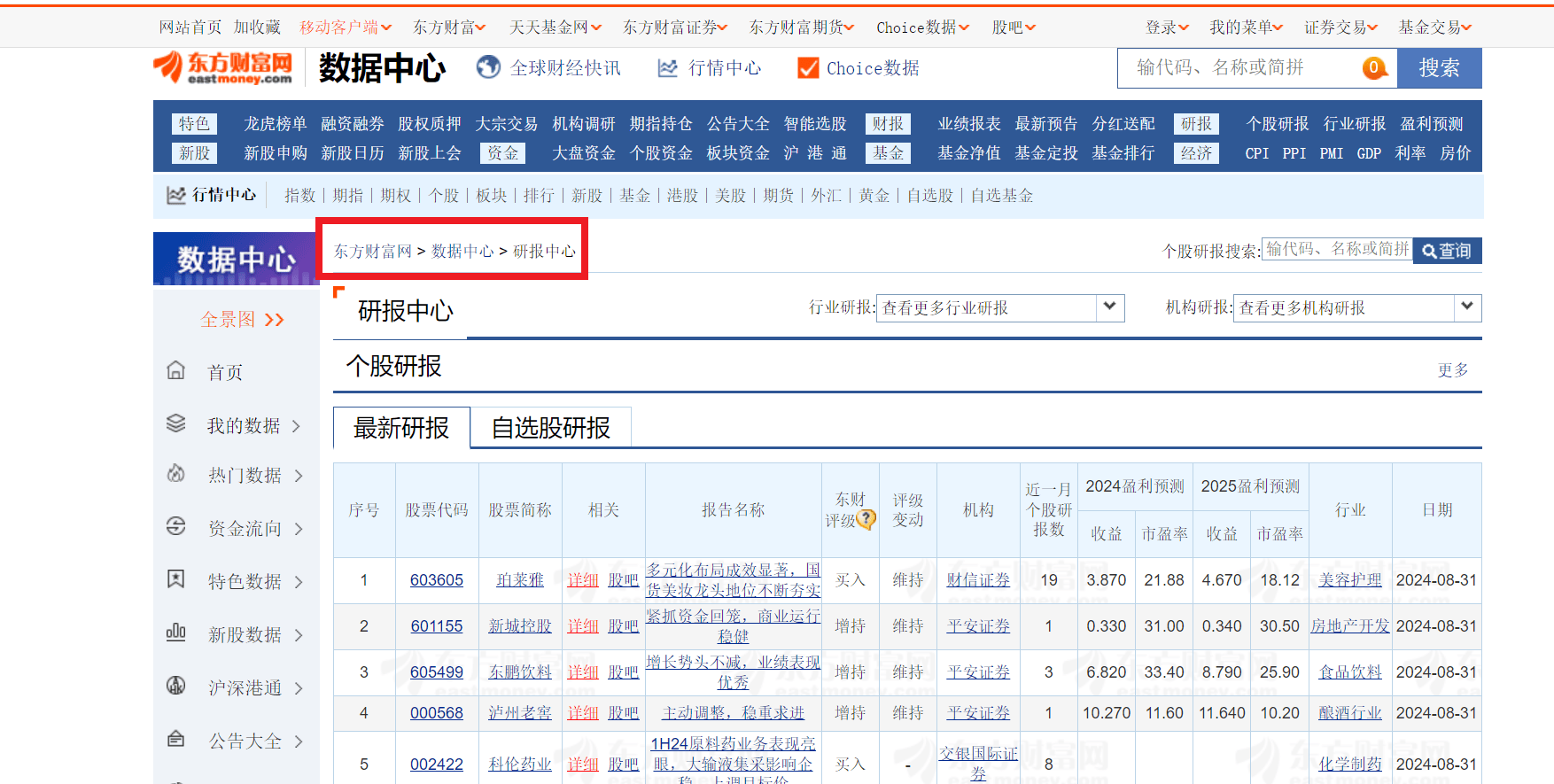Screen dimensions: 1554x784
Task: Click the 公告大全 sidebar icon
Action: (x=176, y=738)
